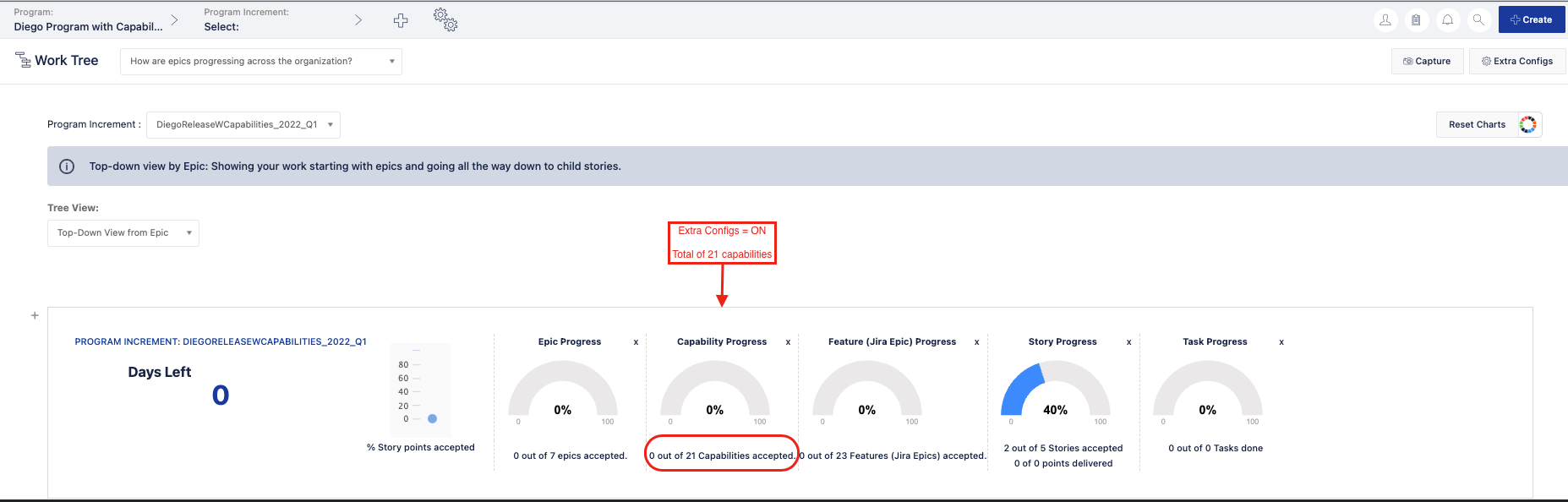
Task: Click the Capture button
Action: pos(1427,61)
